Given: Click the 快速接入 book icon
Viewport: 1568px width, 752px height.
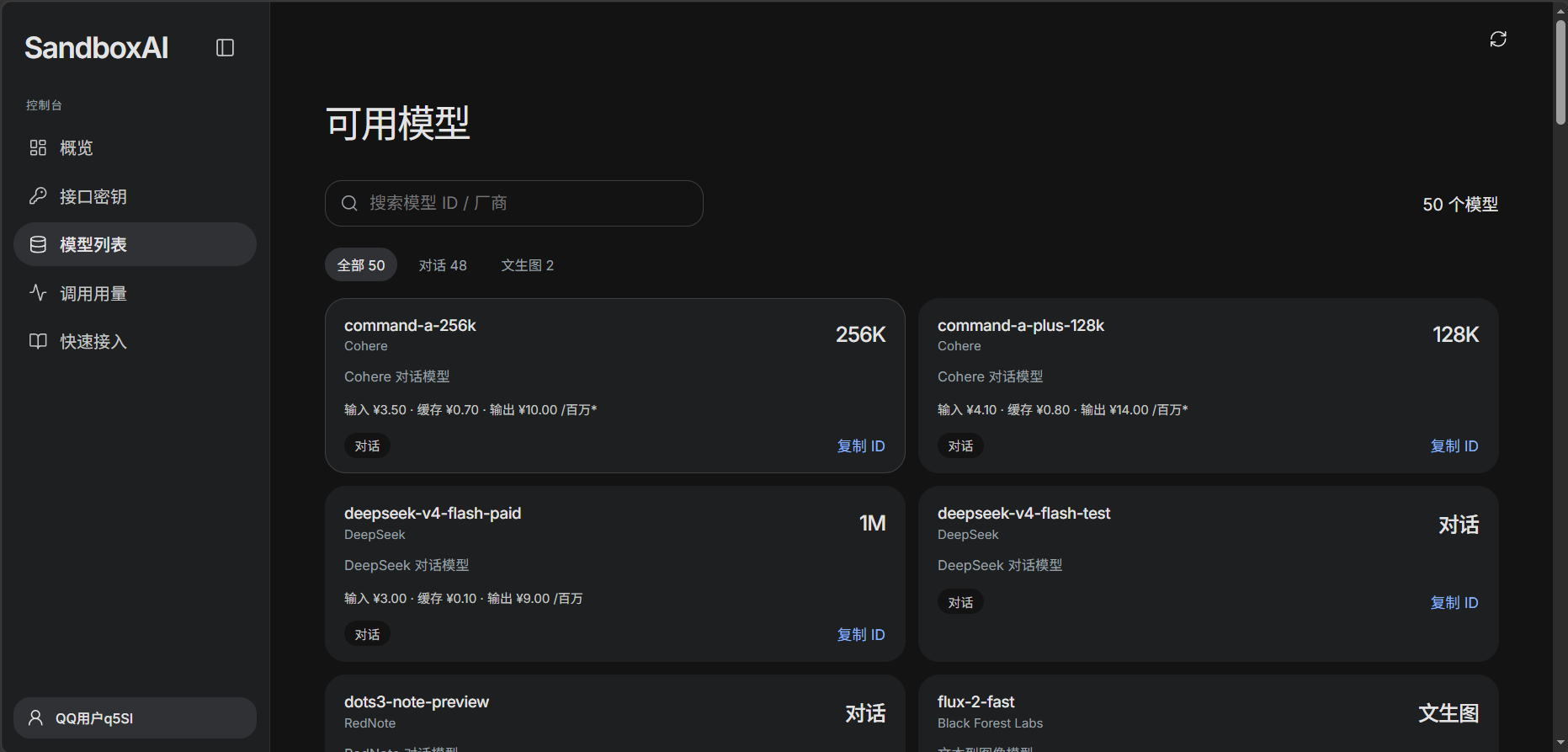Looking at the screenshot, I should (38, 341).
